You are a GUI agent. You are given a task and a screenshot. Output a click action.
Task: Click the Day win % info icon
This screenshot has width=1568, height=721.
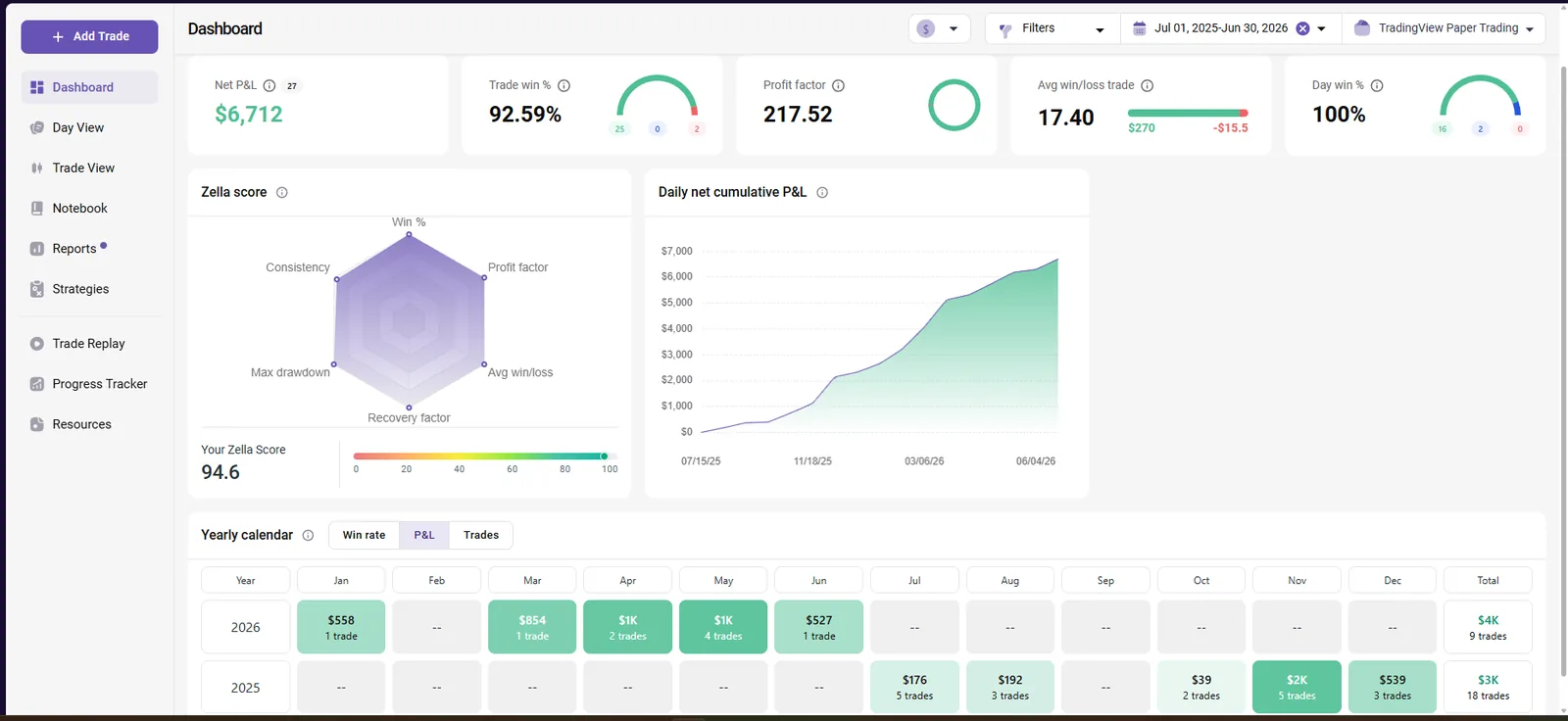1377,85
